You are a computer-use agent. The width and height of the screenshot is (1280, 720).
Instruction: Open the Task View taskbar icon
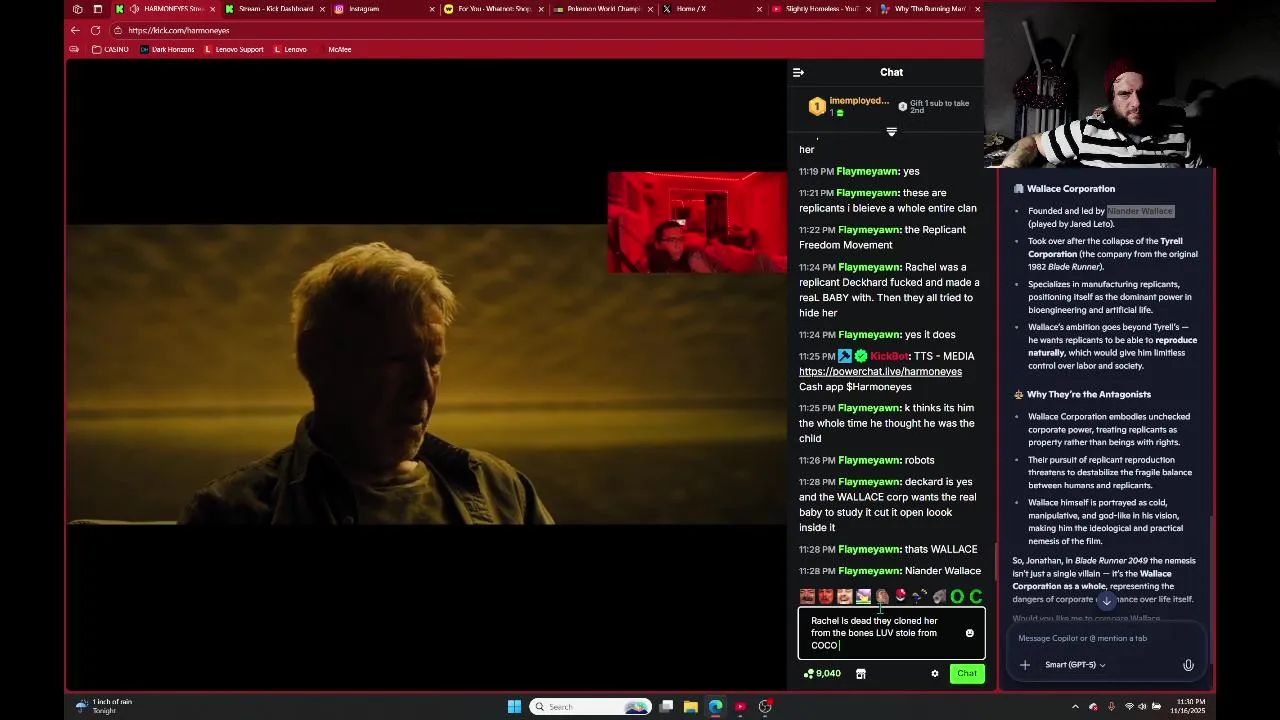(666, 707)
